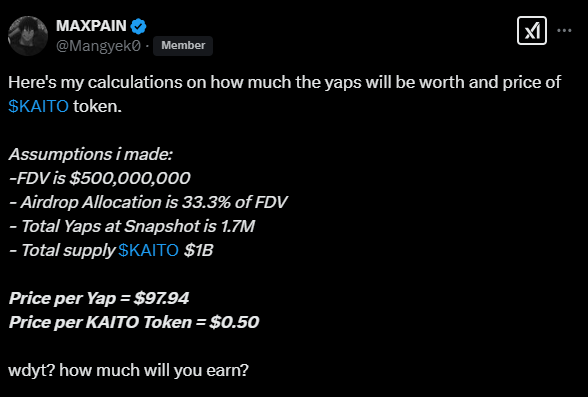Click the $1B total supply value
Screen dimensions: 588x397
tap(198, 250)
